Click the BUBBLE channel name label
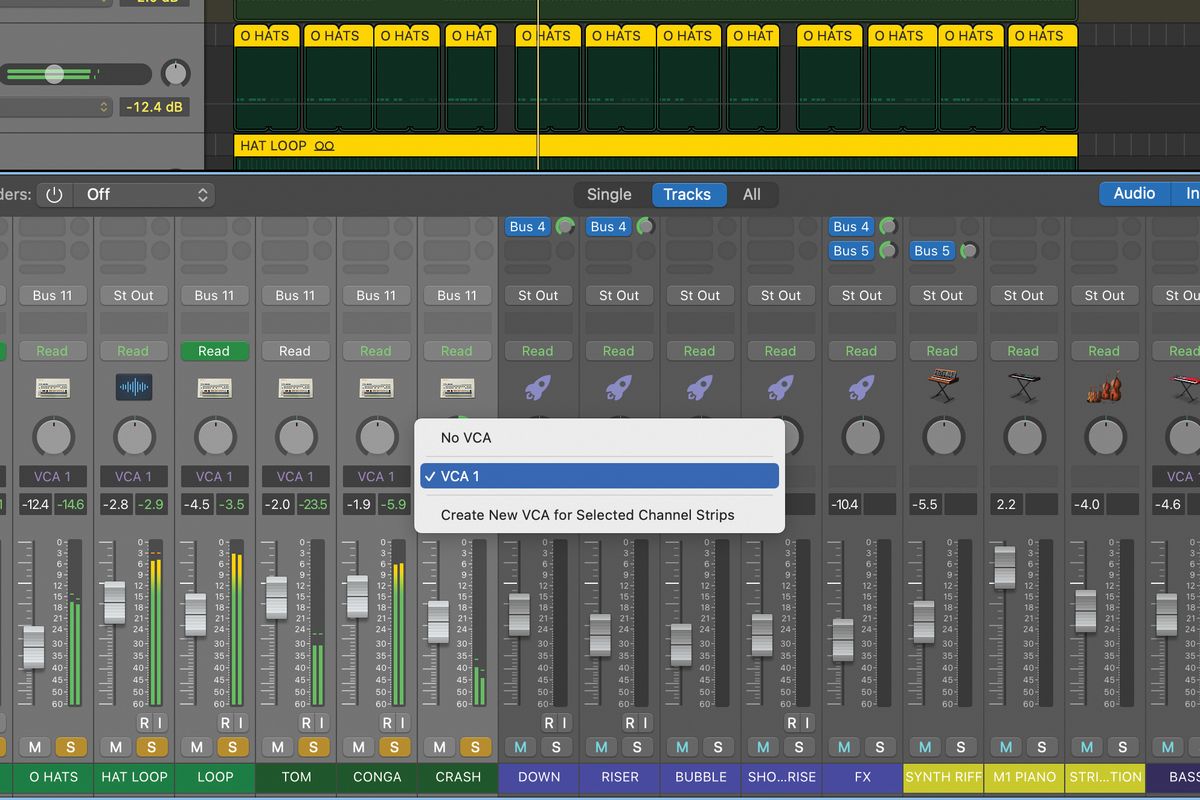Image resolution: width=1200 pixels, height=800 pixels. [x=700, y=777]
